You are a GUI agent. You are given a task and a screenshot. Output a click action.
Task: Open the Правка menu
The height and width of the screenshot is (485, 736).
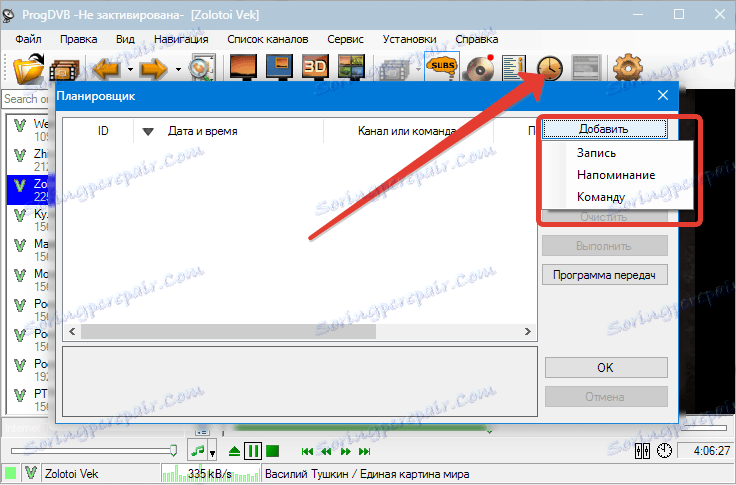[x=78, y=39]
